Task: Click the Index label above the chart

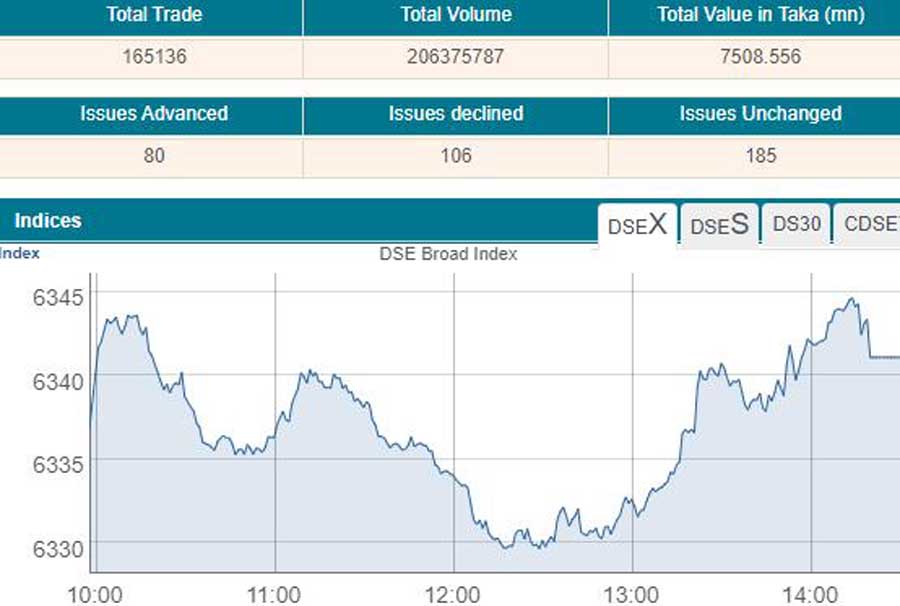Action: point(20,253)
